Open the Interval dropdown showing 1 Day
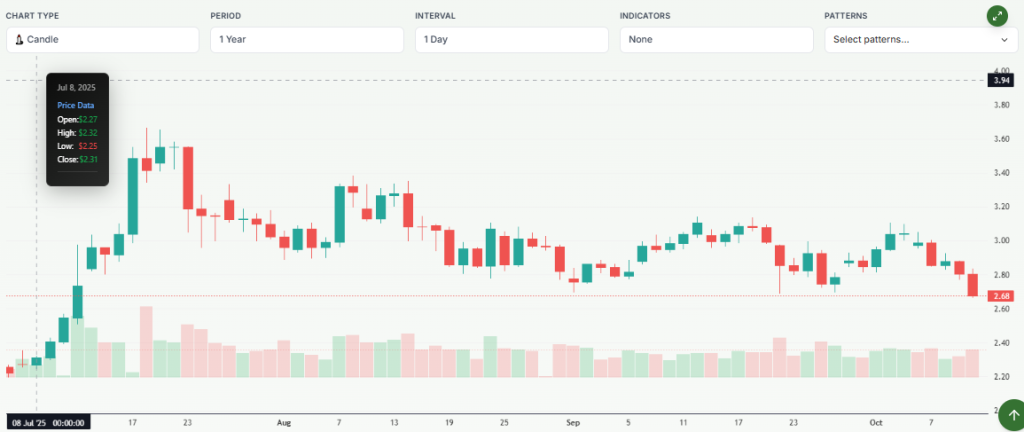 tap(511, 40)
